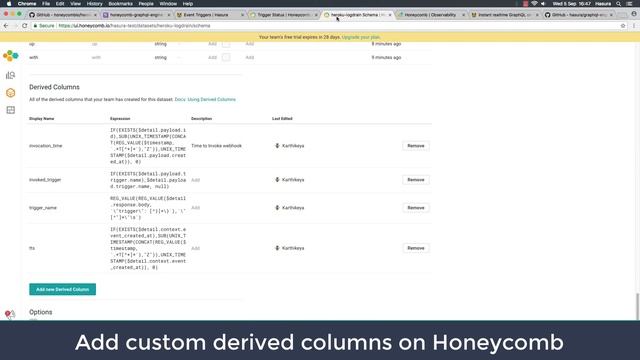Image resolution: width=640 pixels, height=360 pixels.
Task: Click the trigger_name REG_VALUE expression text
Action: click(148, 208)
